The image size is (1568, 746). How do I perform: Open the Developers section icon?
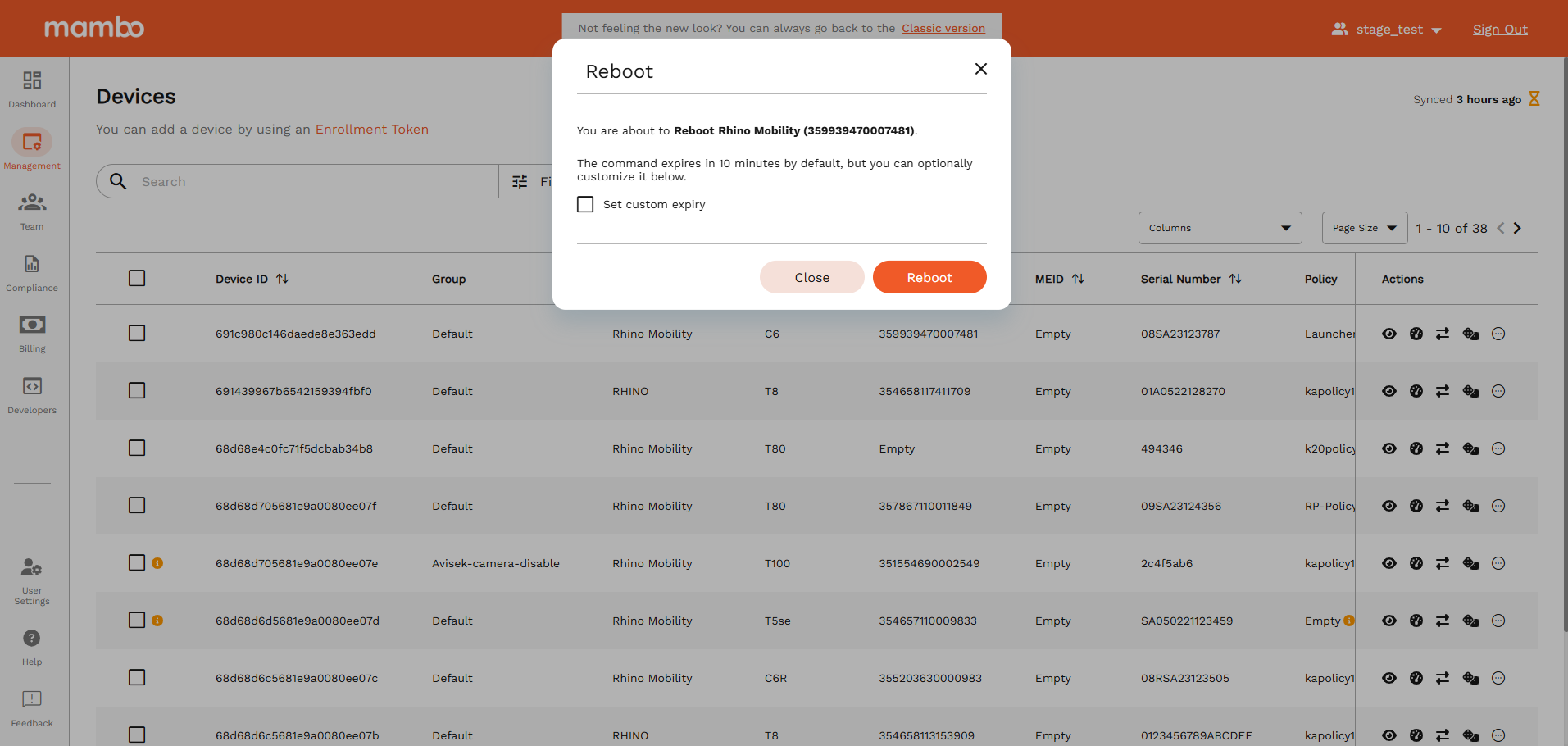[32, 387]
